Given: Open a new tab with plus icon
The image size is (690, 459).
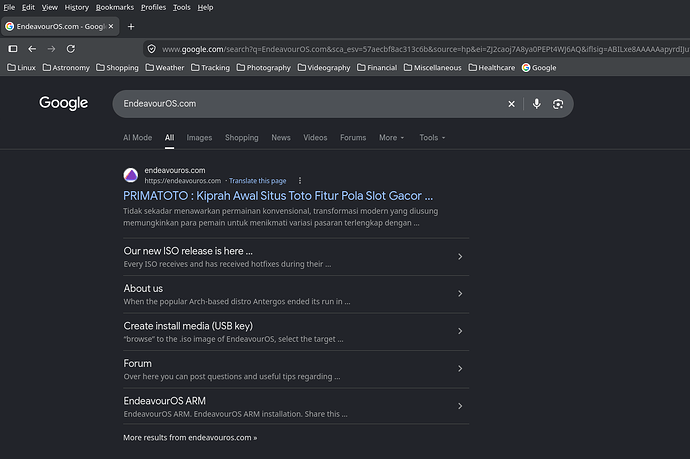Looking at the screenshot, I should click(x=131, y=26).
